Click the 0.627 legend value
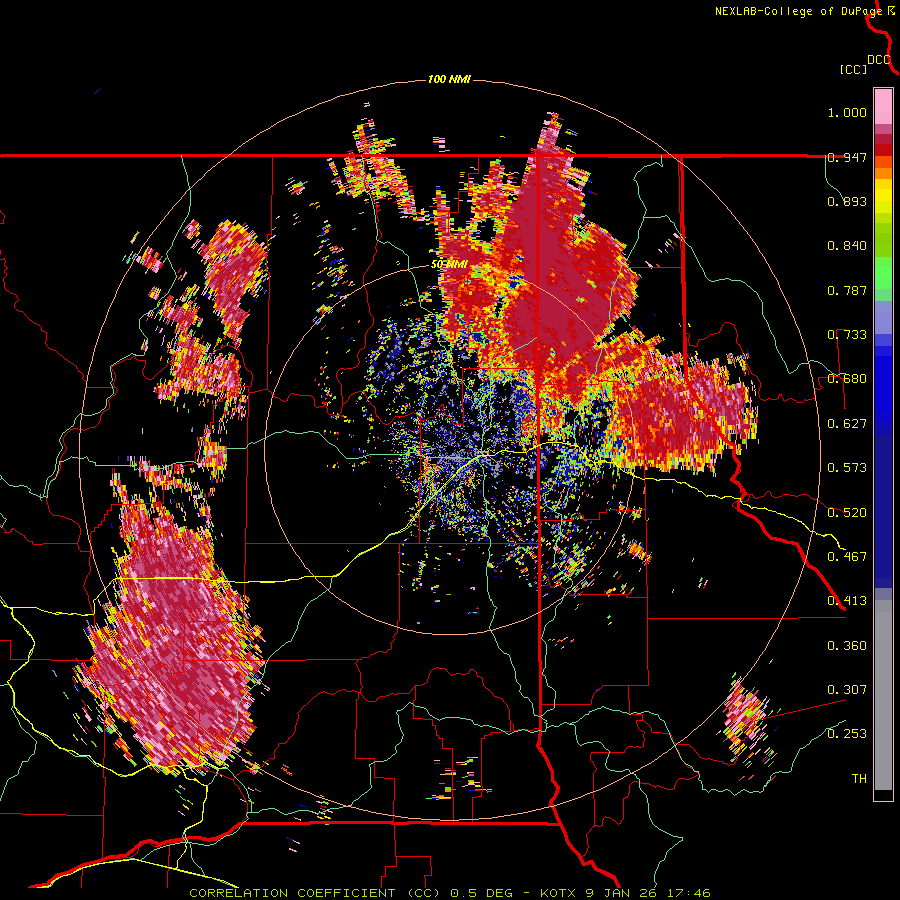This screenshot has height=900, width=900. (x=847, y=424)
